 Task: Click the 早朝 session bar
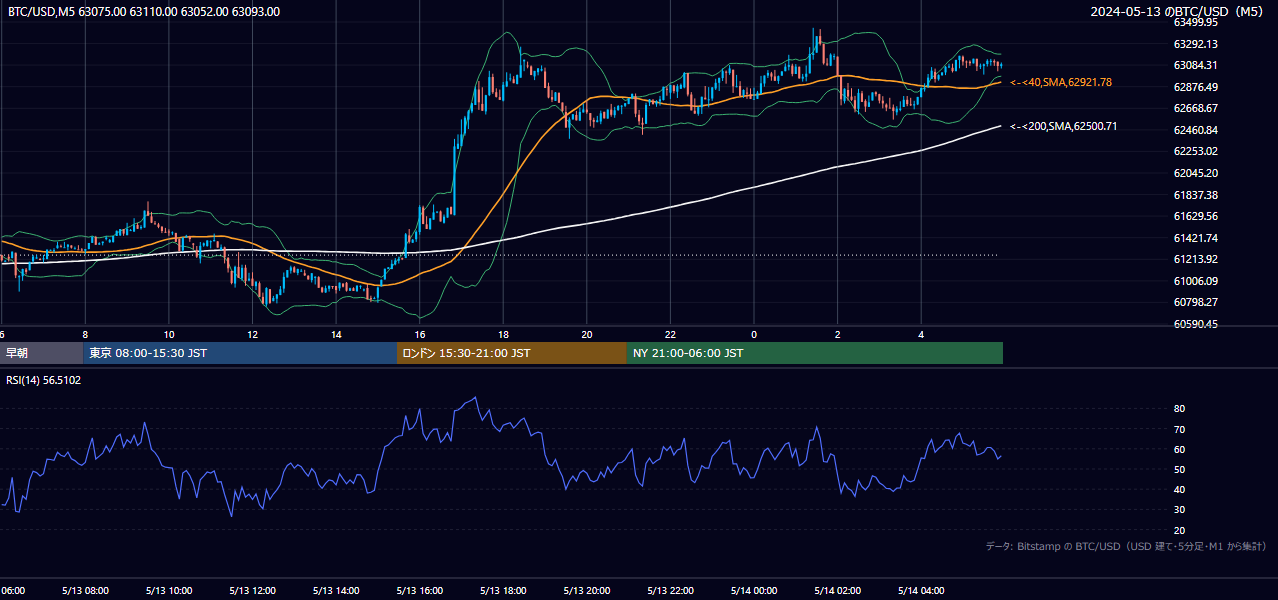(41, 353)
